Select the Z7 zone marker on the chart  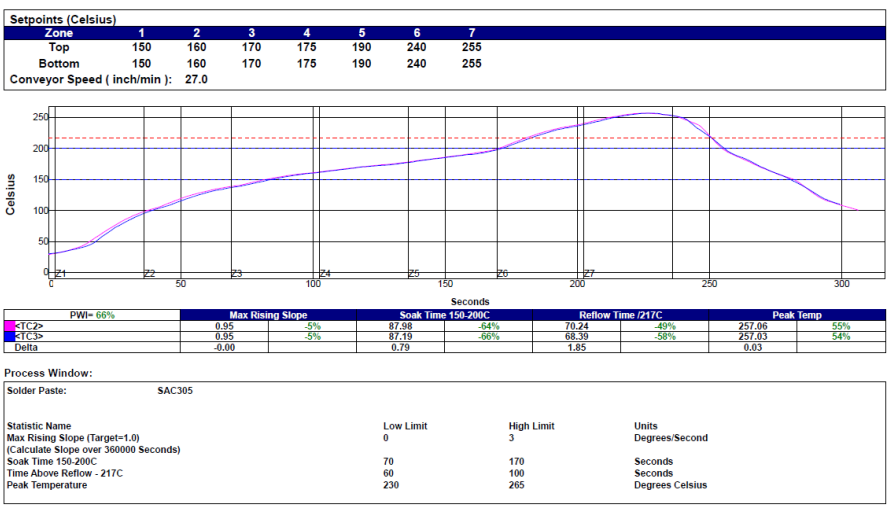589,274
